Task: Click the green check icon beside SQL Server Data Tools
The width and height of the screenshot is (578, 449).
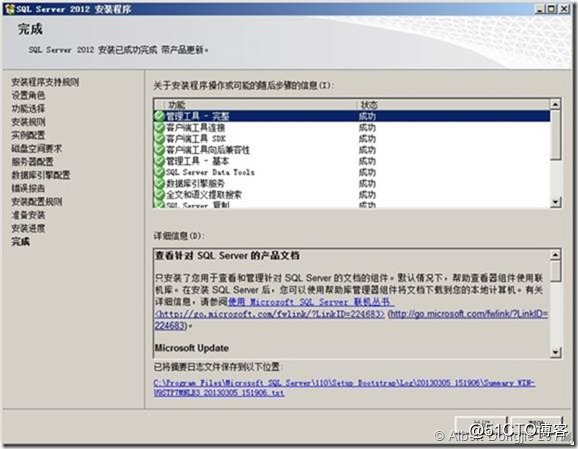Action: pos(159,172)
